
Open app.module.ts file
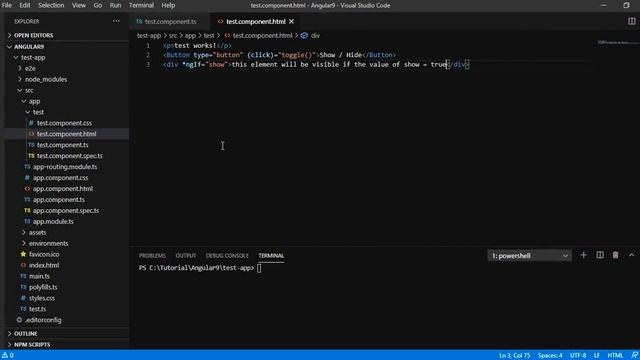point(53,222)
